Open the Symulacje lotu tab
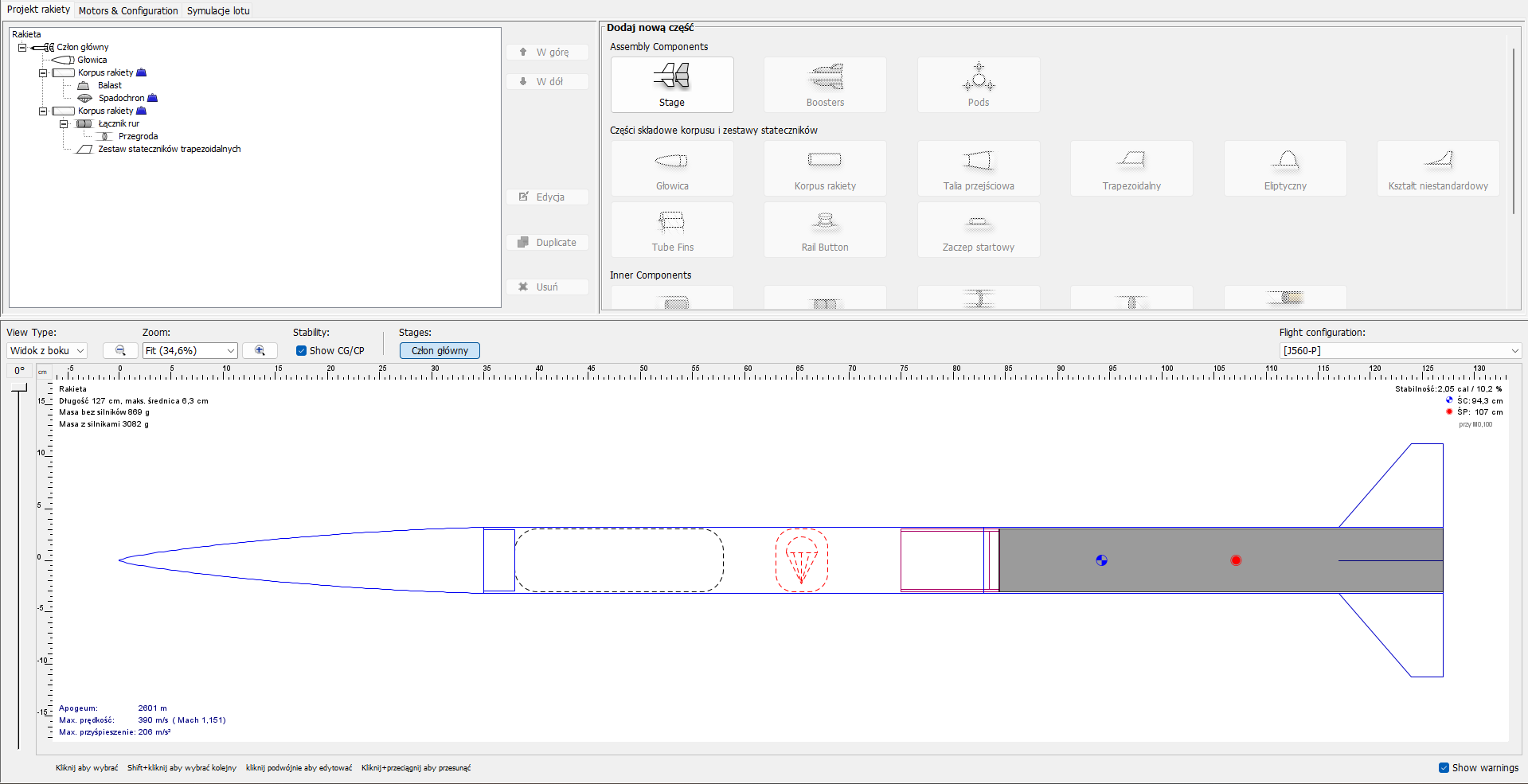Viewport: 1528px width, 784px height. click(x=217, y=10)
